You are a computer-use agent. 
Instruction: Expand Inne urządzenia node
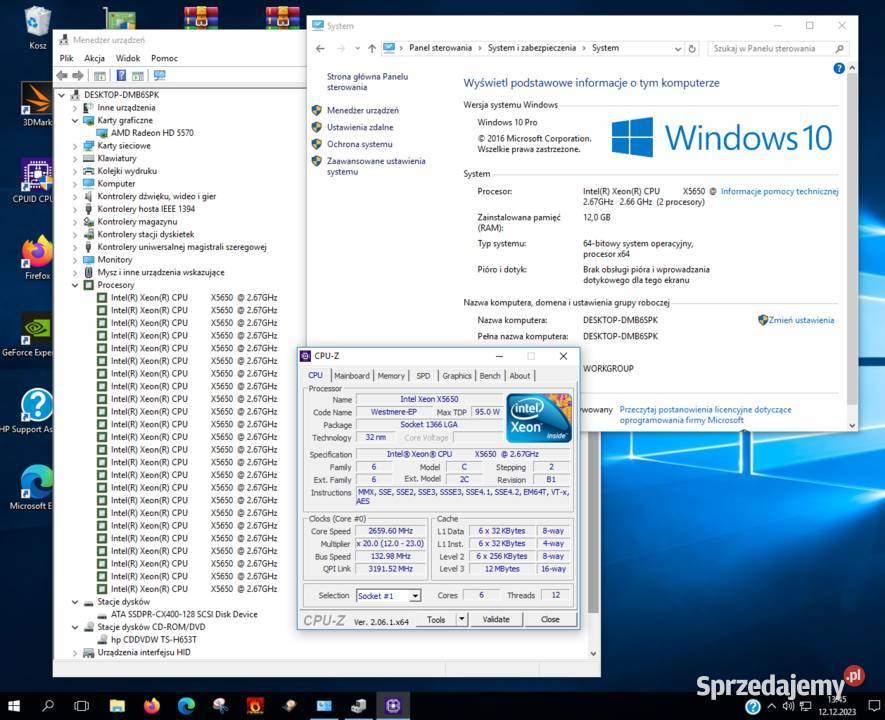(x=75, y=108)
